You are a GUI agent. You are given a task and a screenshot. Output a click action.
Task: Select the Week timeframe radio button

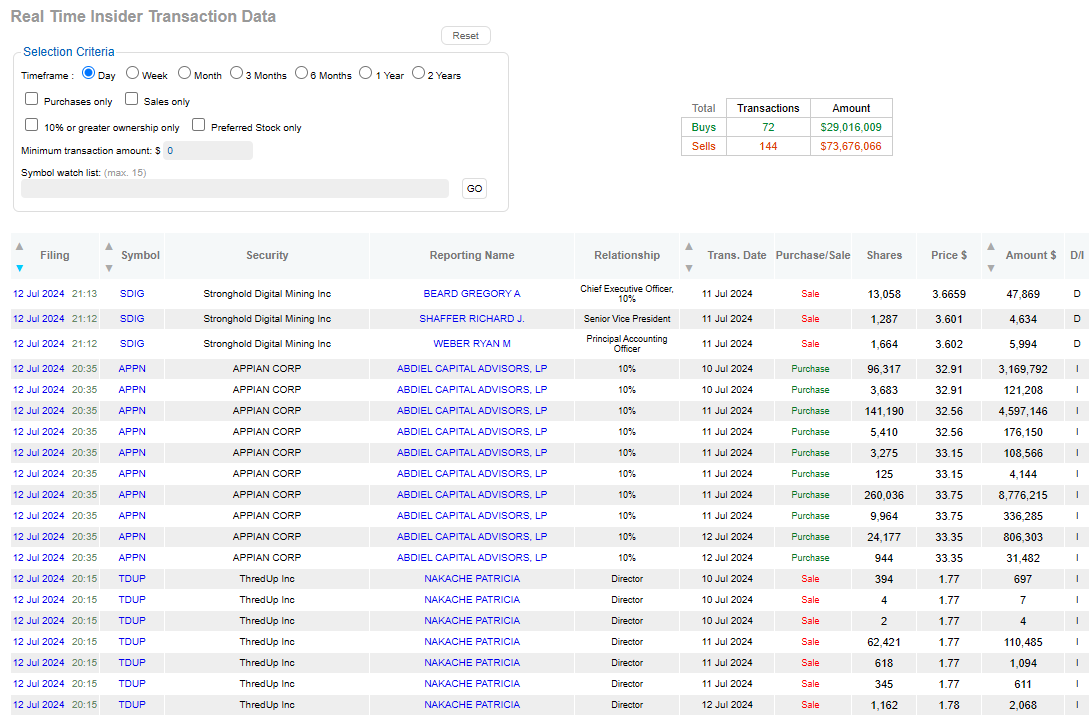[132, 73]
